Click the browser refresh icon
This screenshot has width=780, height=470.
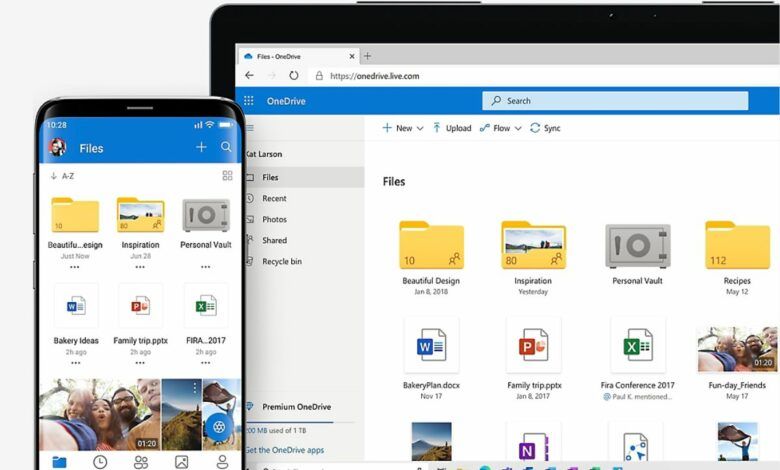point(294,75)
